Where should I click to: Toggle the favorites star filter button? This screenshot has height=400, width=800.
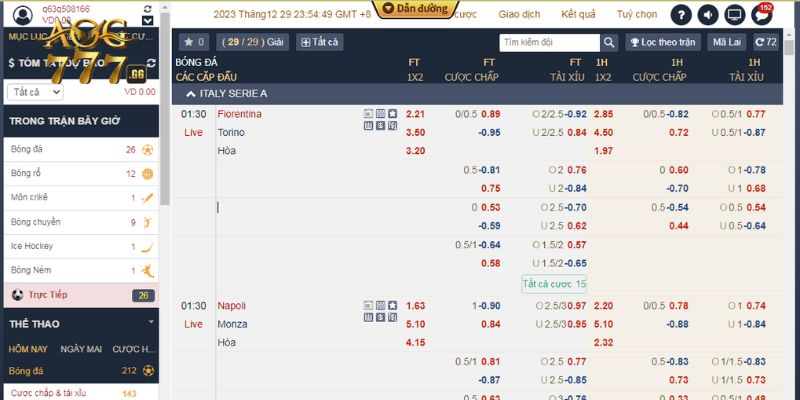coord(193,43)
